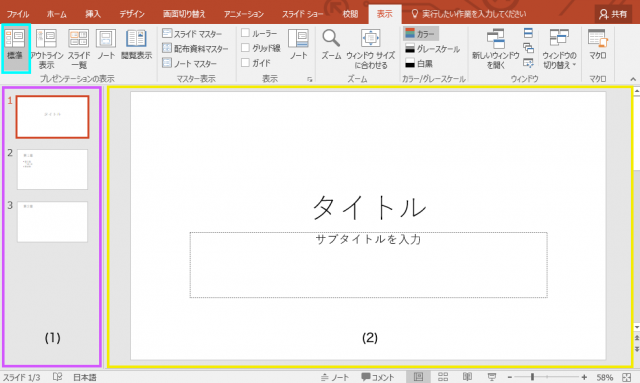Screen dimensions: 640x383
Task: Open ノート page view in presentation views
Action: (x=106, y=45)
